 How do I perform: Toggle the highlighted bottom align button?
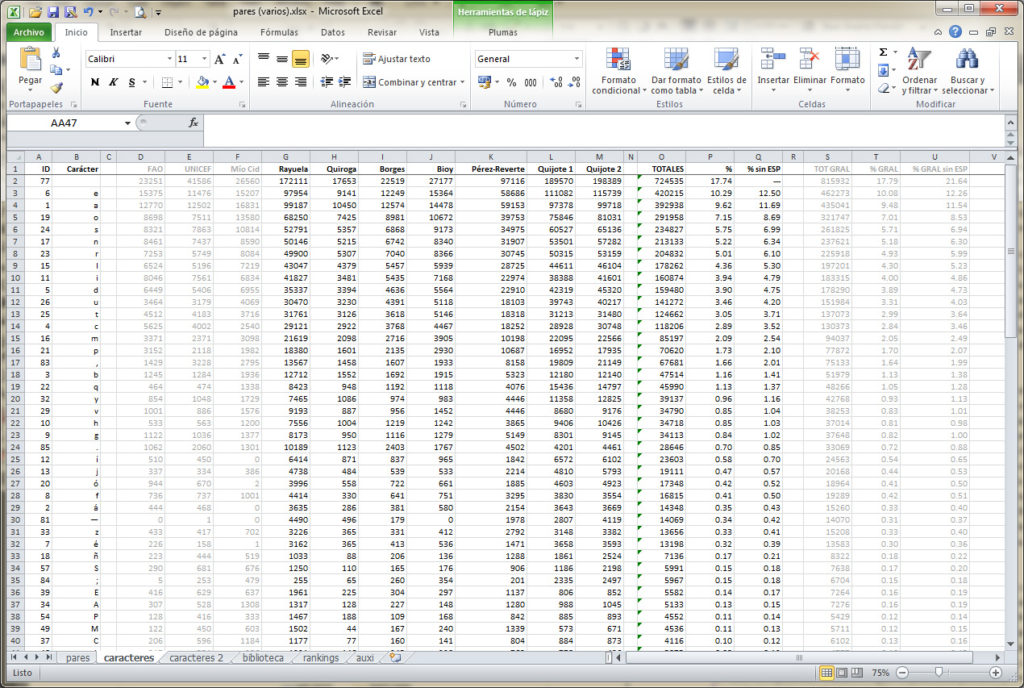(301, 59)
